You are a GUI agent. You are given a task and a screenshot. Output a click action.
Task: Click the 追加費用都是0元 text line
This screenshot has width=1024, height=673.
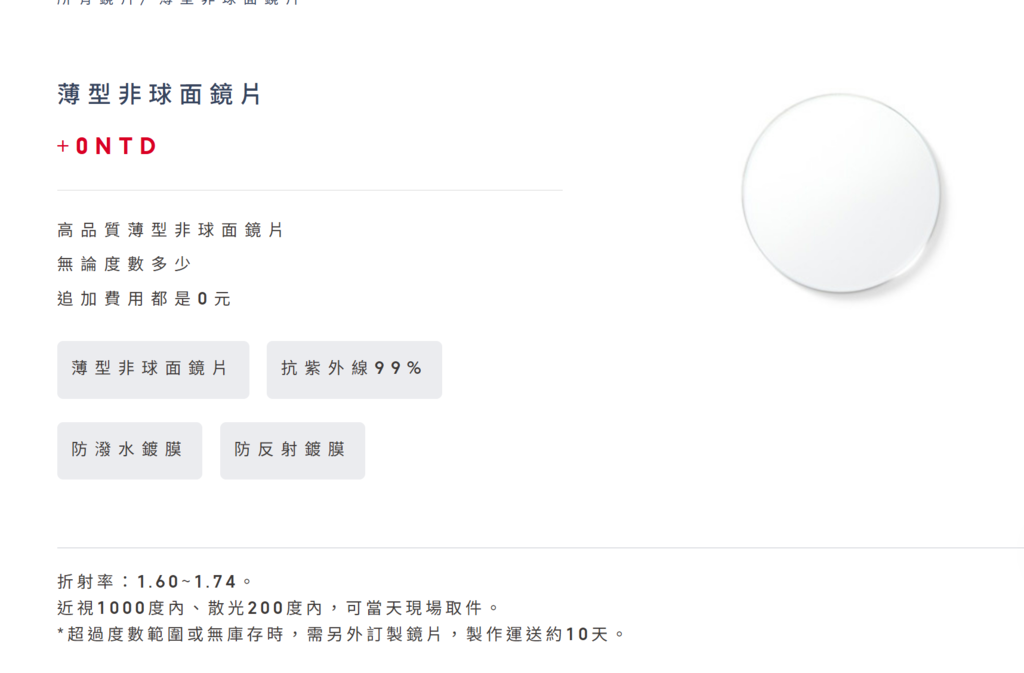click(144, 298)
